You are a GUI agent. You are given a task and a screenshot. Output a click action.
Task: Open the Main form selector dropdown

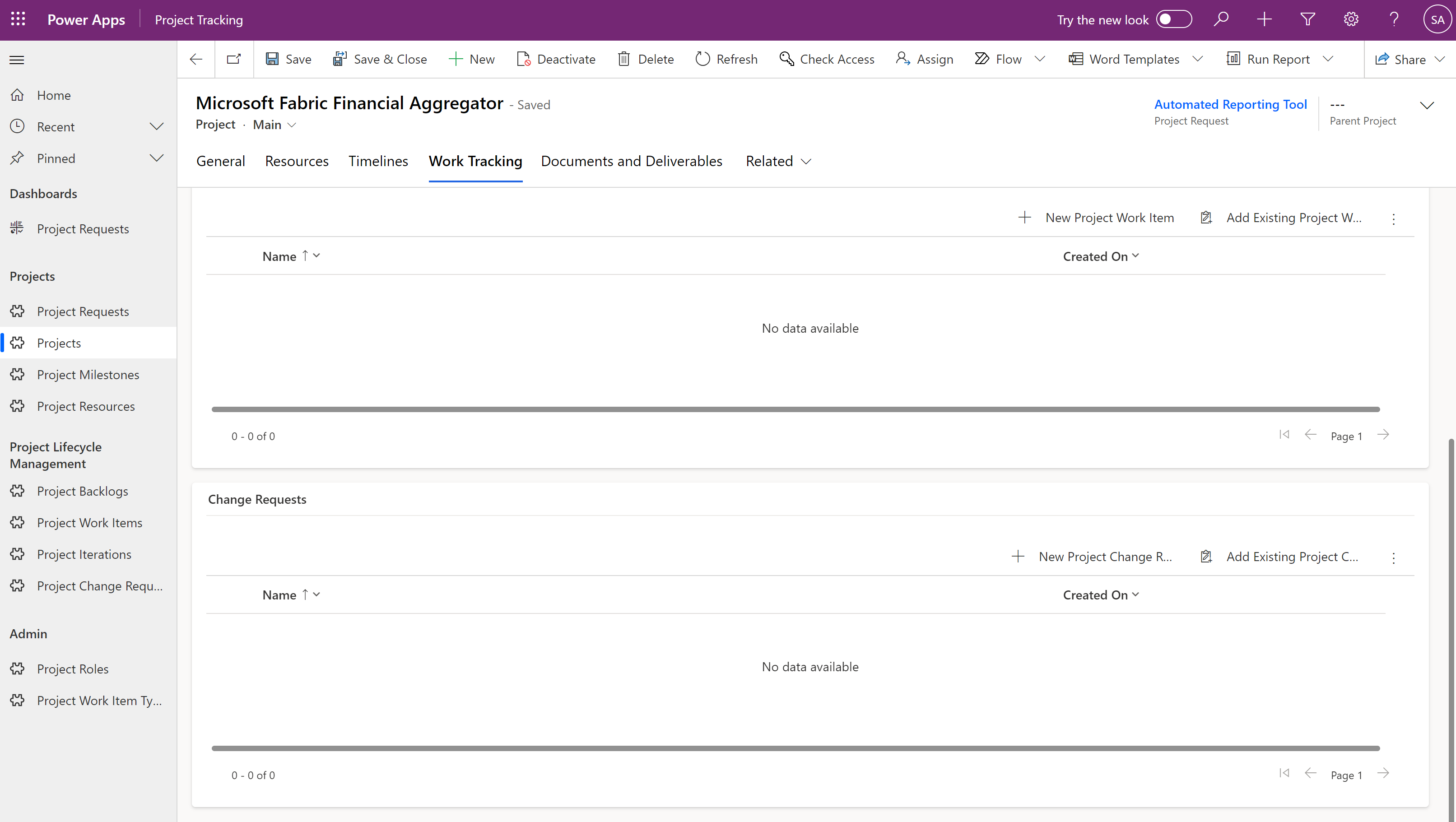click(274, 125)
